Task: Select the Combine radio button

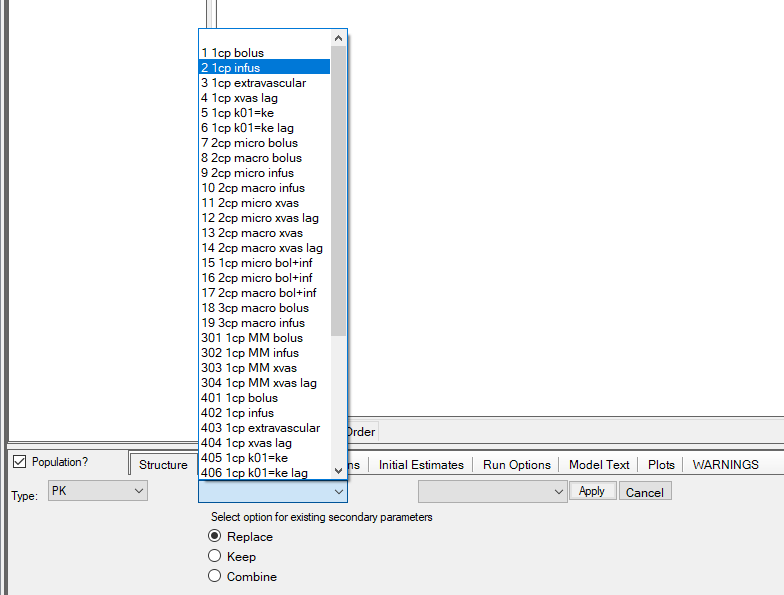Action: (x=214, y=576)
